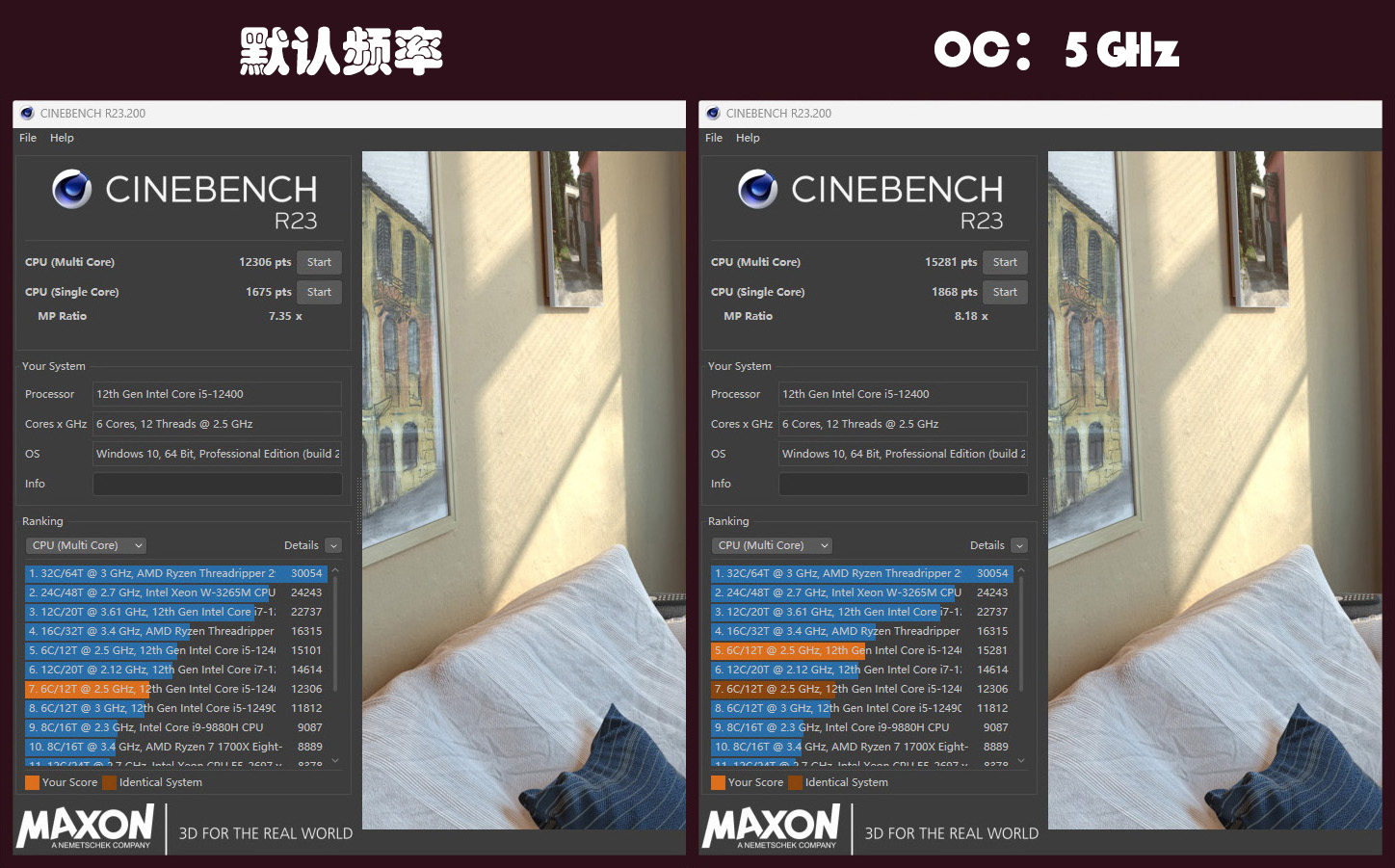Click the 12306 pts Multi Core score
The image size is (1395, 868).
tap(265, 262)
